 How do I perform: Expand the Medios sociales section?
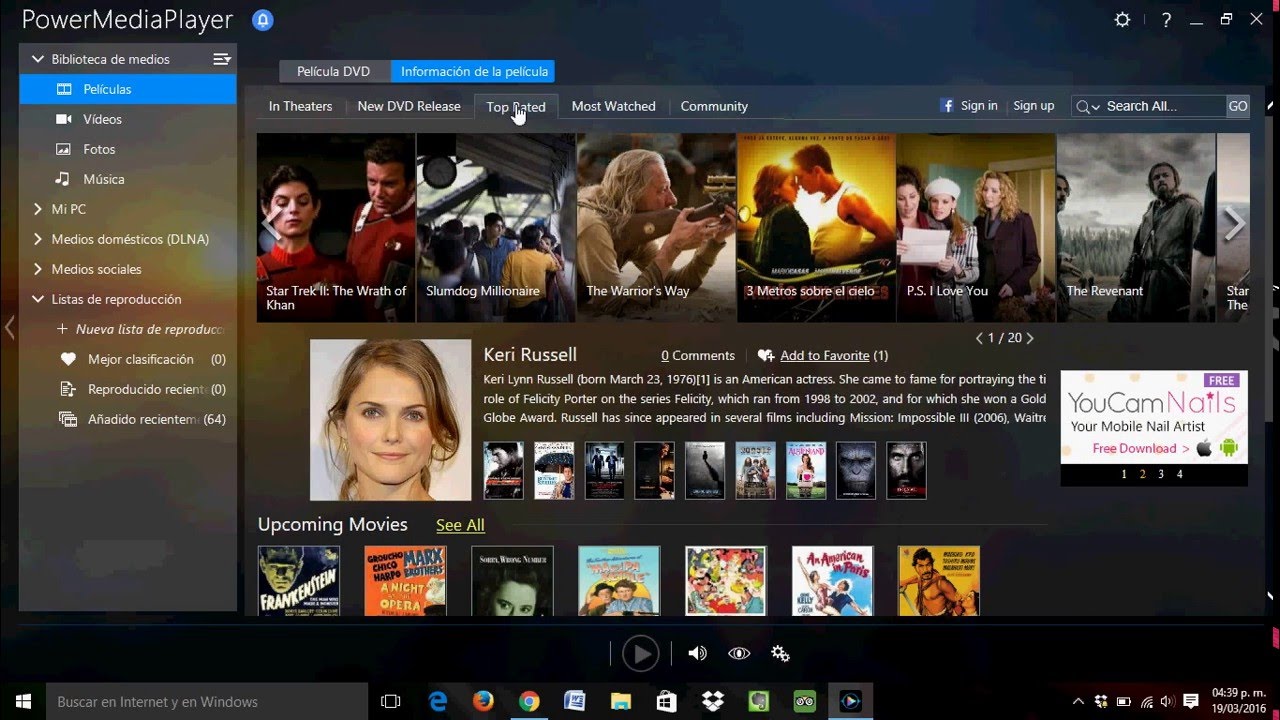tap(38, 269)
